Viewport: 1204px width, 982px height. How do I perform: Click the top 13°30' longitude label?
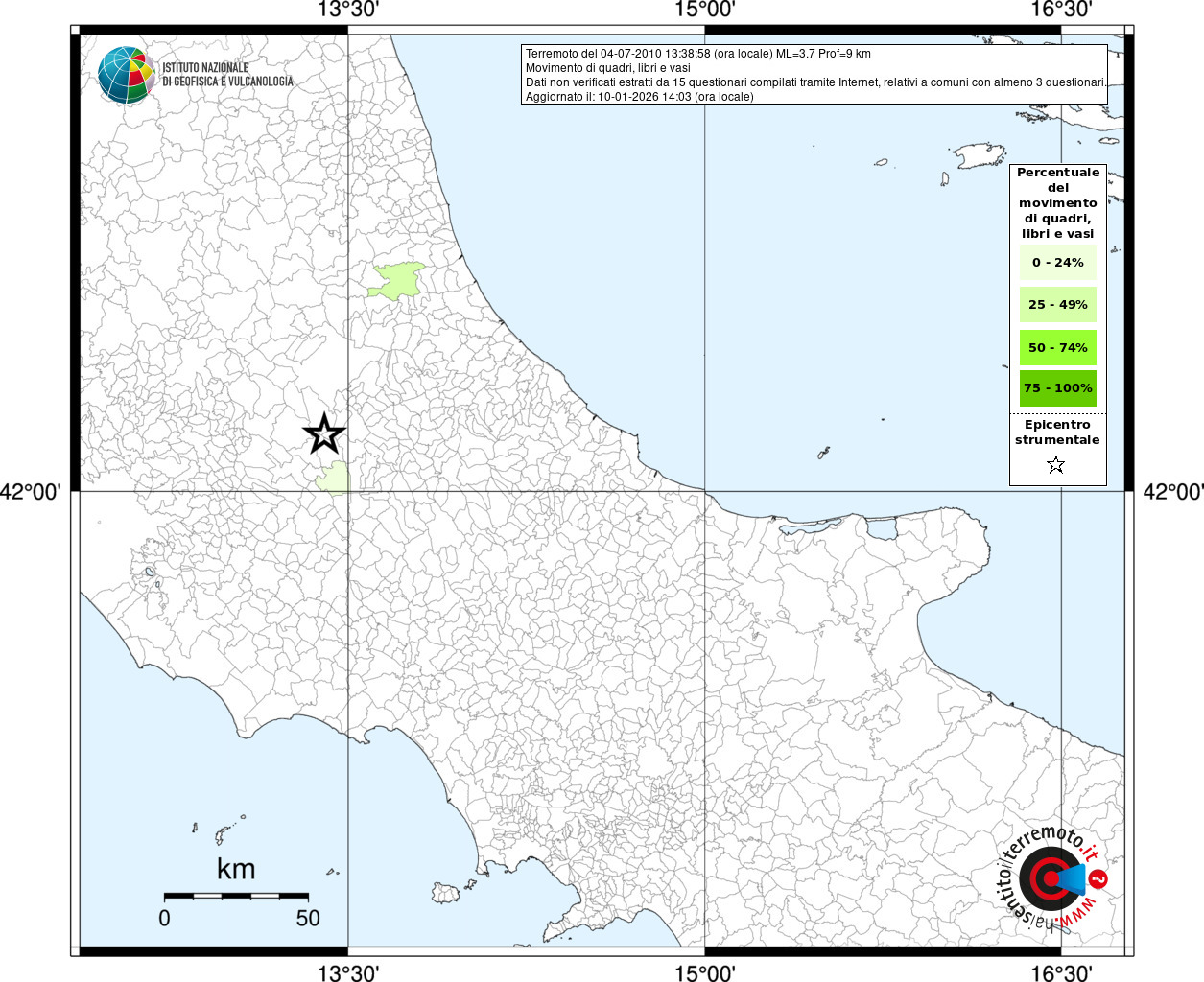click(348, 11)
